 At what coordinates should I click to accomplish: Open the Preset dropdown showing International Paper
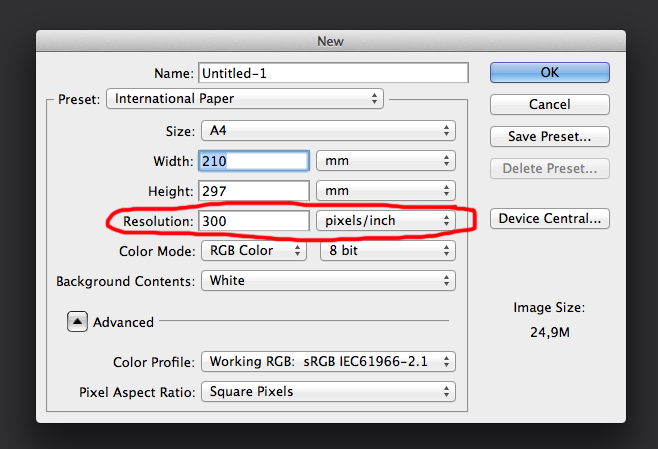pos(246,99)
